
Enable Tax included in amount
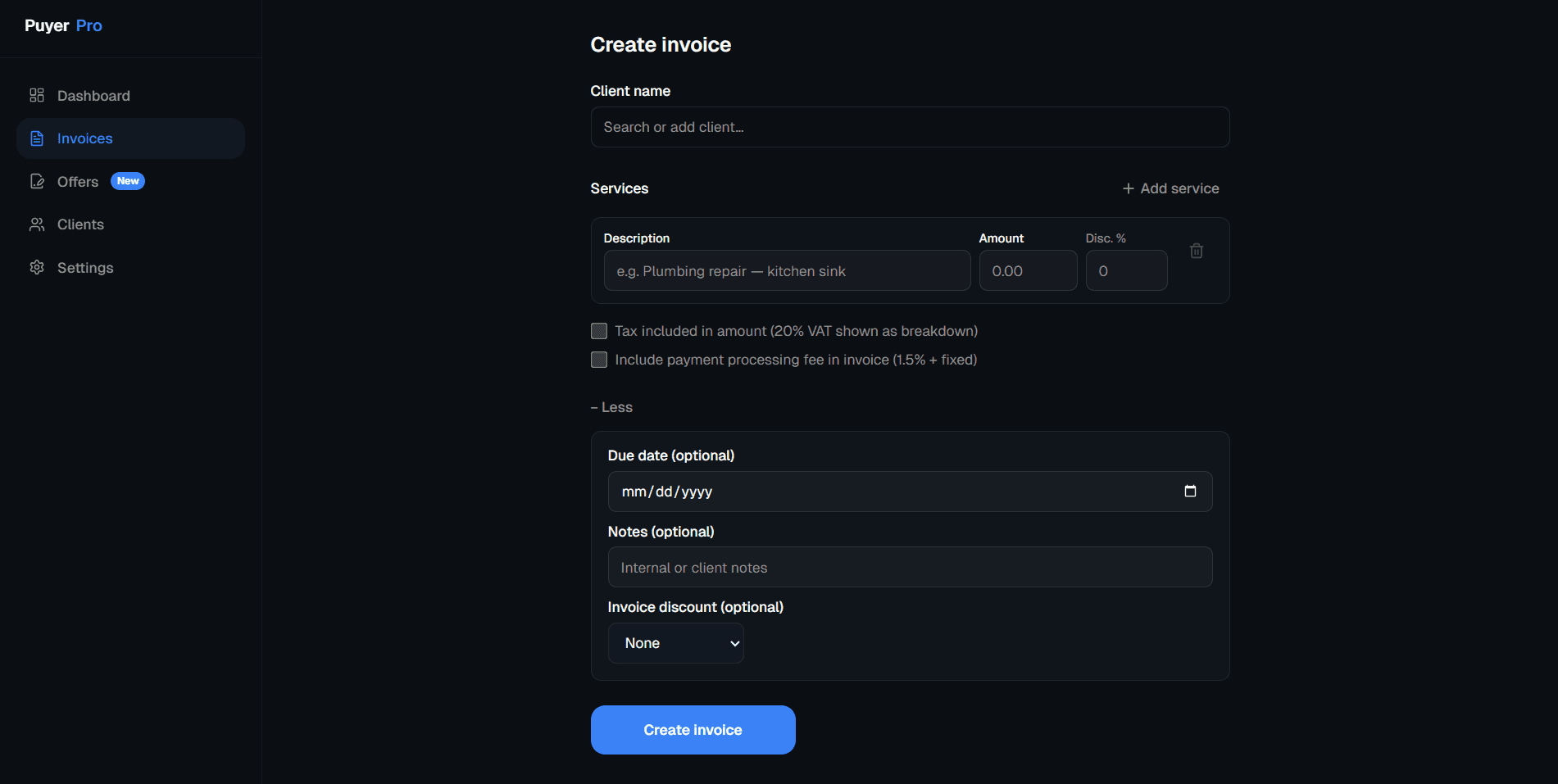[x=599, y=331]
